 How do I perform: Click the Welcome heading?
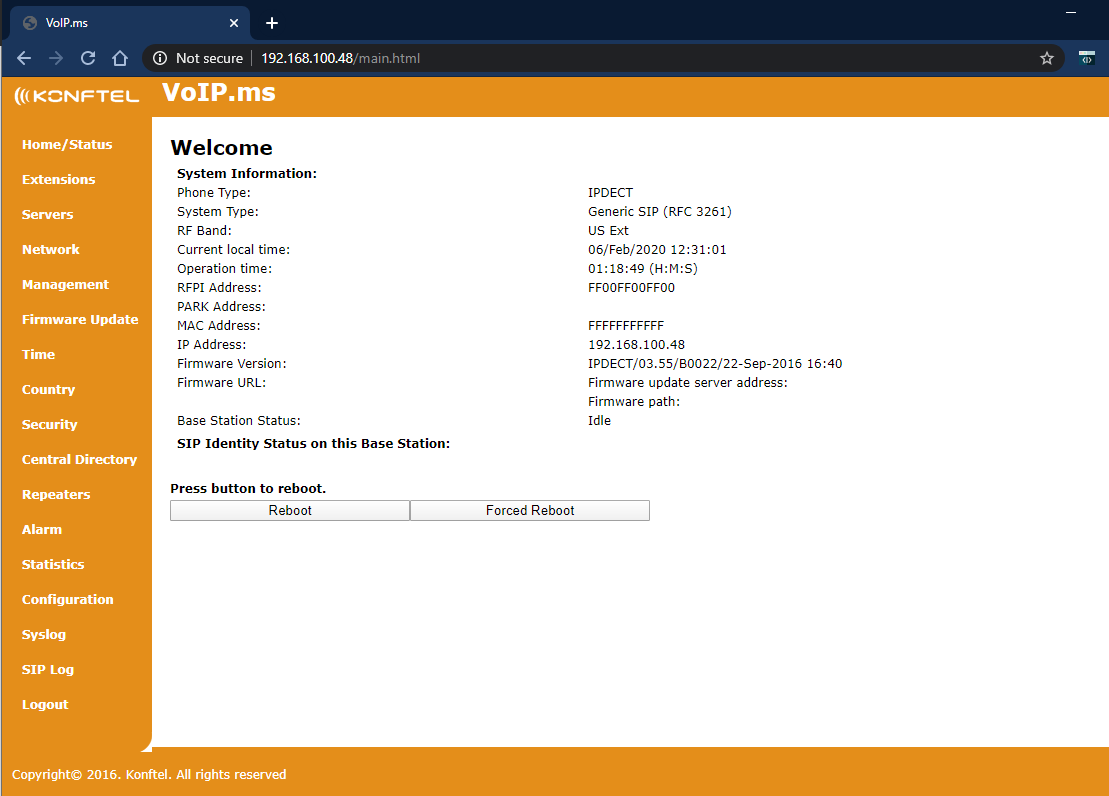(221, 147)
